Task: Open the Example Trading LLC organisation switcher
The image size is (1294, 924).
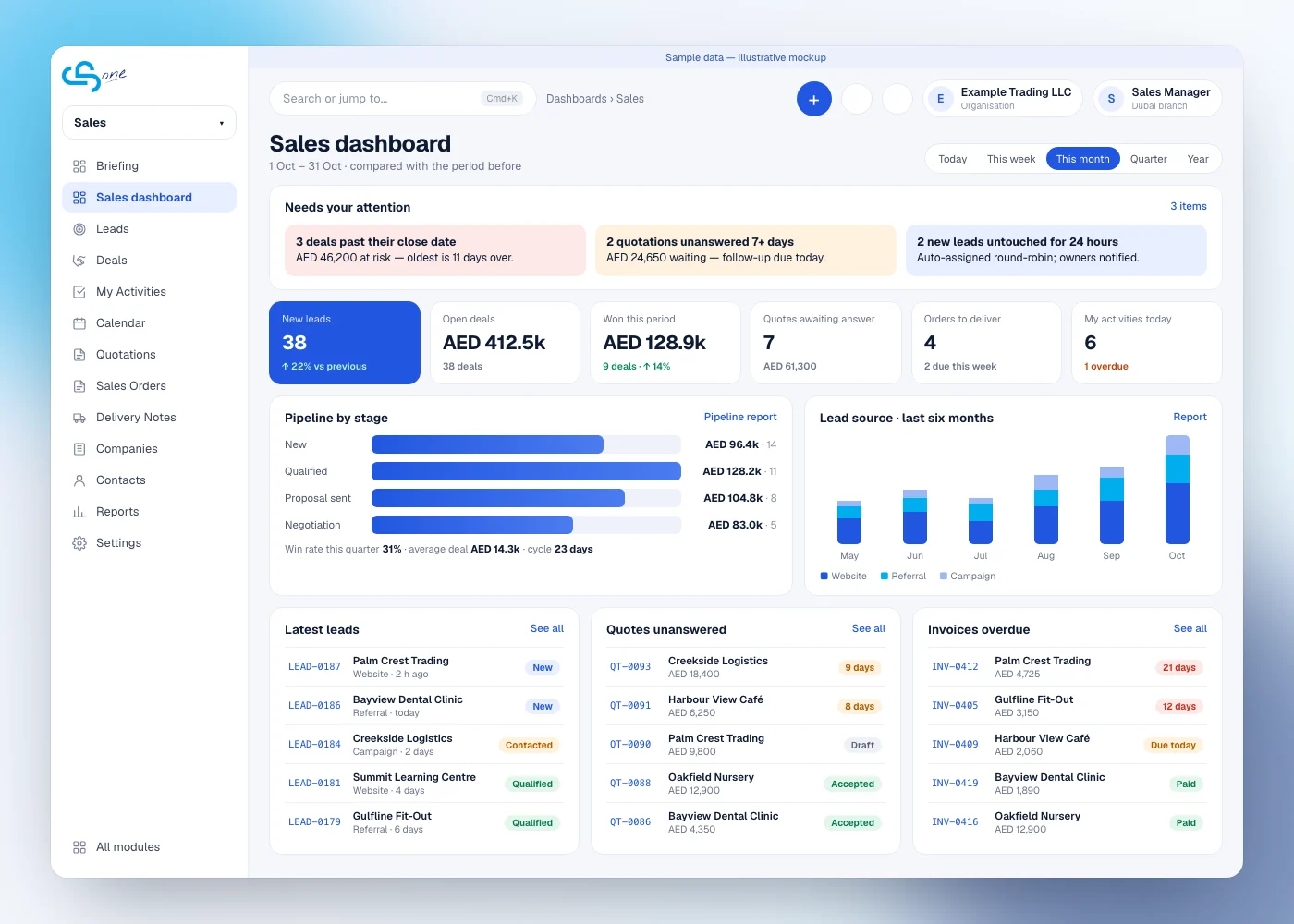Action: [1003, 99]
